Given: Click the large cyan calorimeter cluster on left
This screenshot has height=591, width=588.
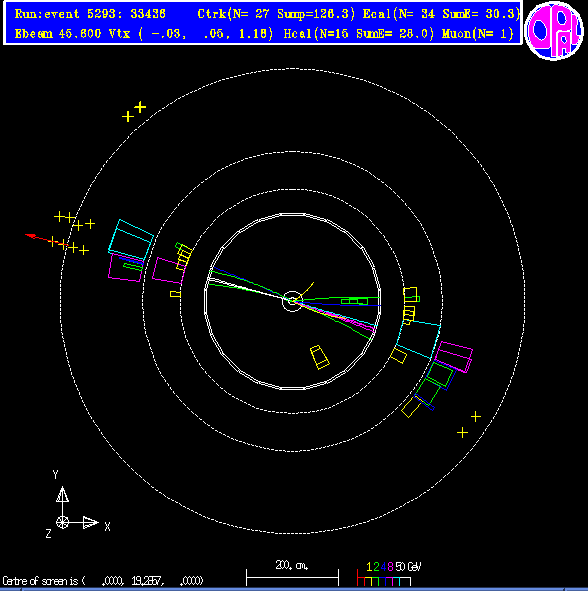Looking at the screenshot, I should [131, 239].
